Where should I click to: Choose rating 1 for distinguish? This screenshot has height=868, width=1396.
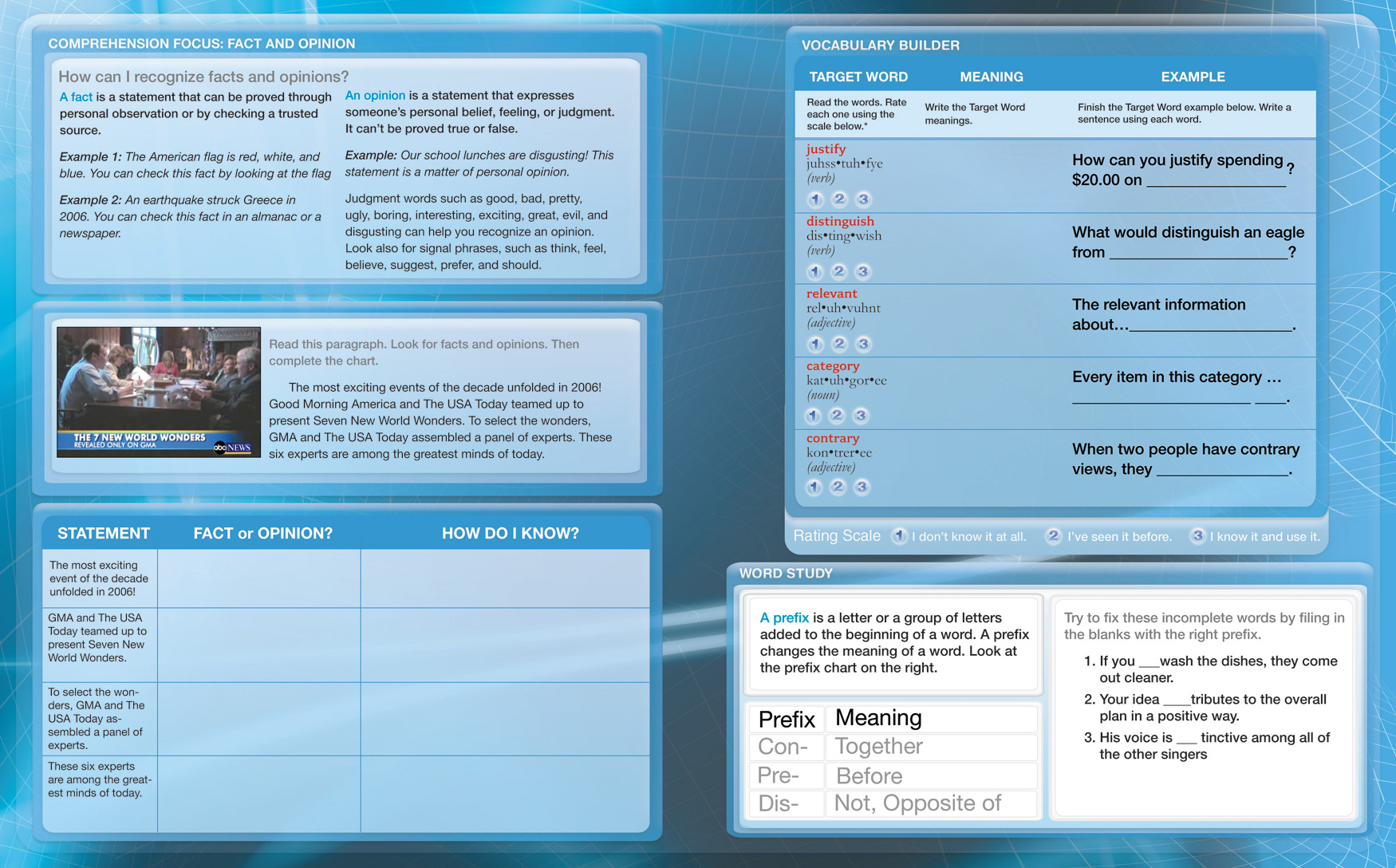pos(815,272)
